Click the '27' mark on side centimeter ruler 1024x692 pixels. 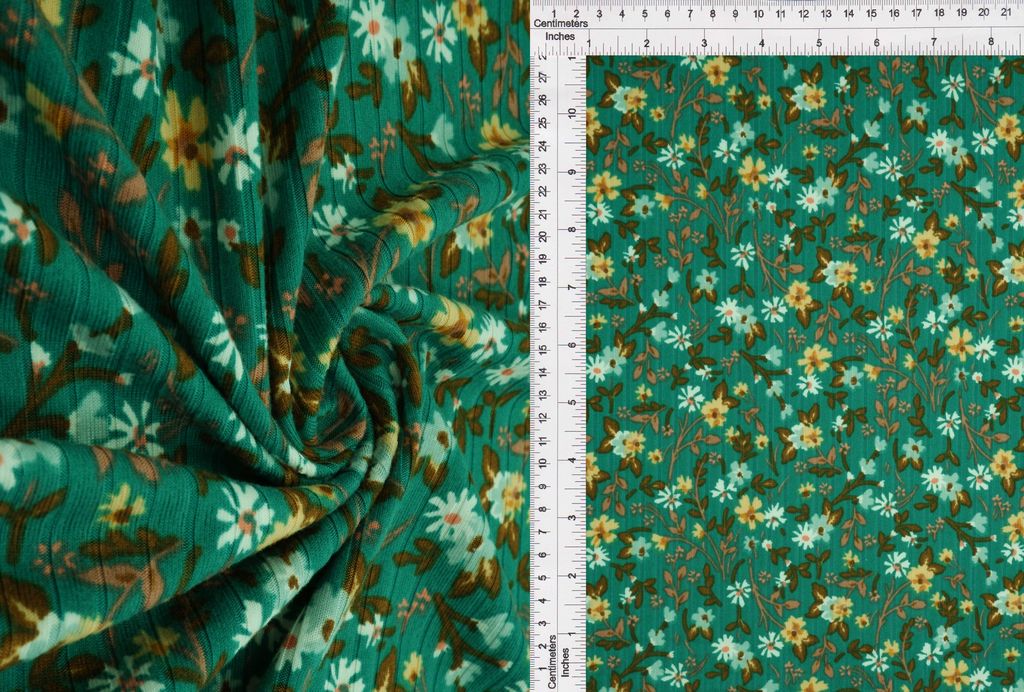point(542,77)
